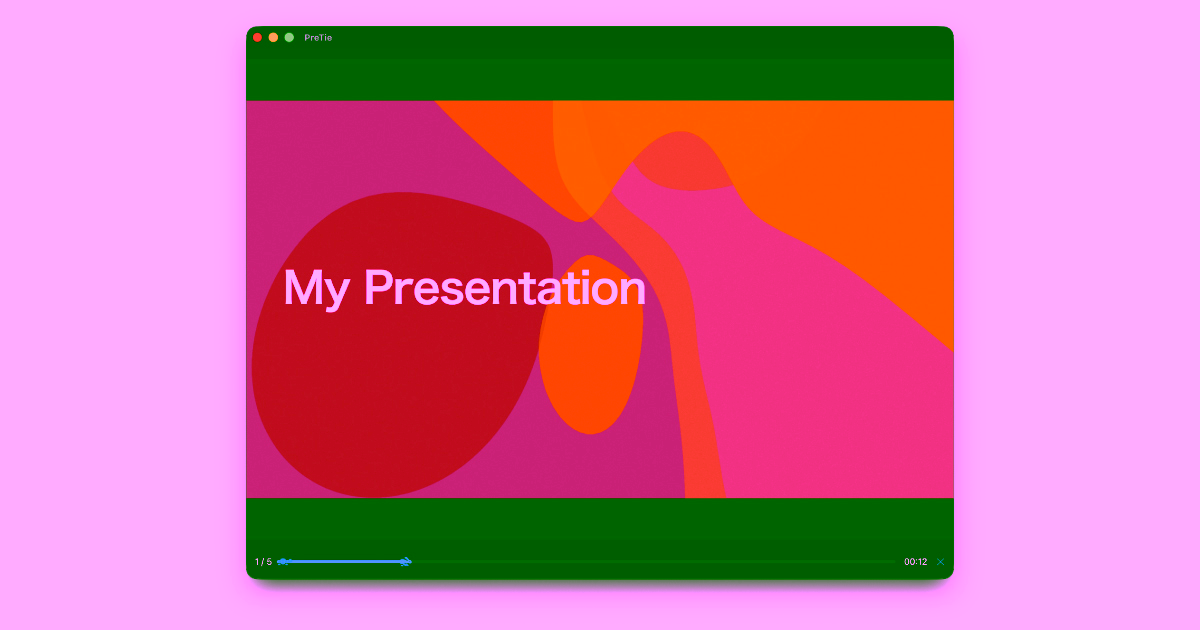Image resolution: width=1200 pixels, height=630 pixels.
Task: Click the unfilled part of the progress track
Action: 650,562
